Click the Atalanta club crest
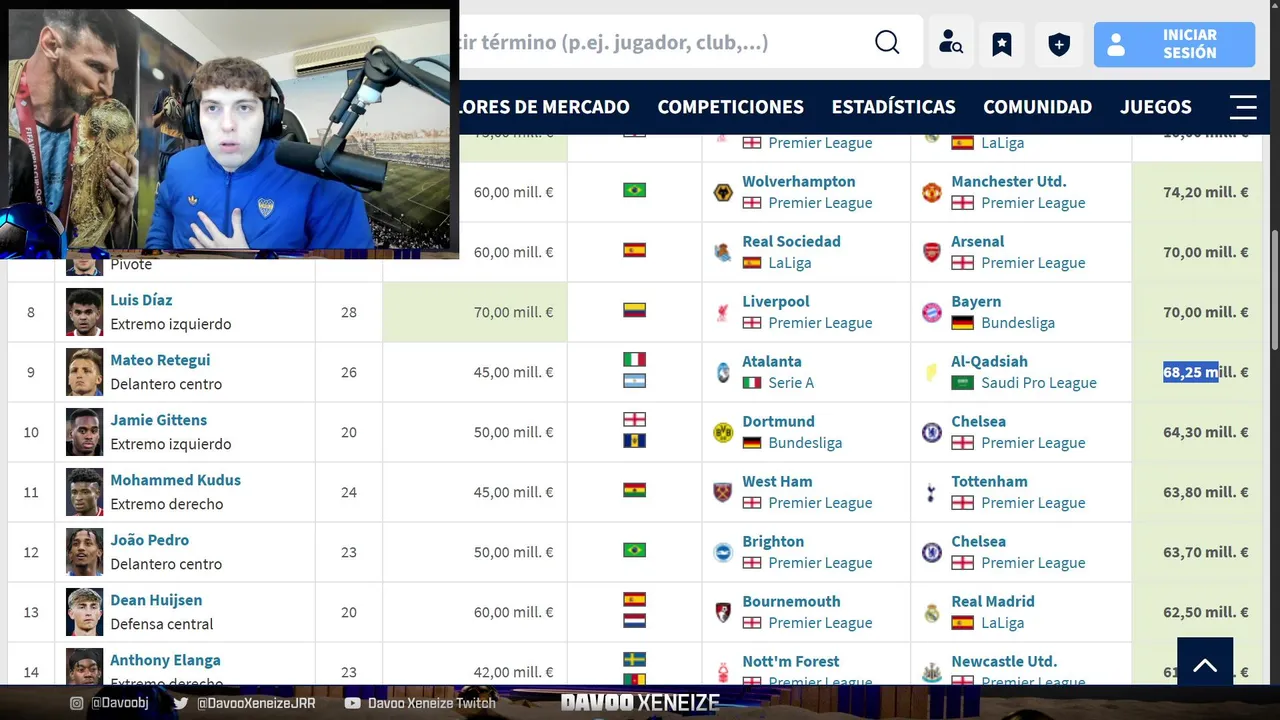This screenshot has width=1280, height=720. pos(723,372)
